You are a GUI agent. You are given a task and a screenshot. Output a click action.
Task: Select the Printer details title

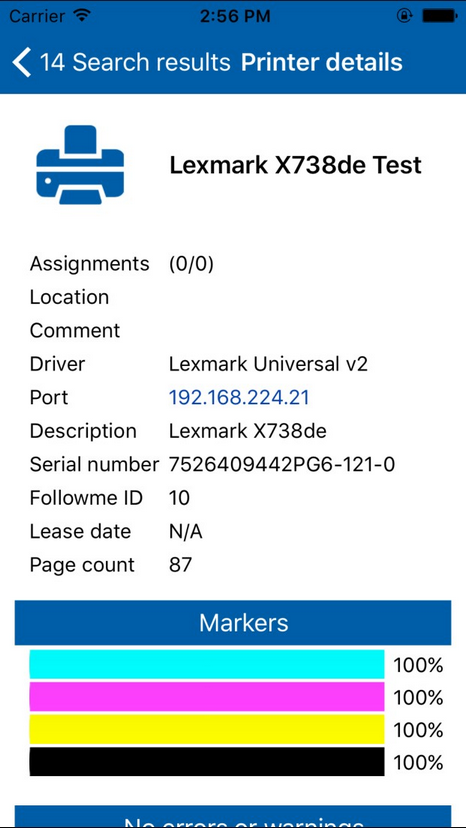pyautogui.click(x=321, y=62)
